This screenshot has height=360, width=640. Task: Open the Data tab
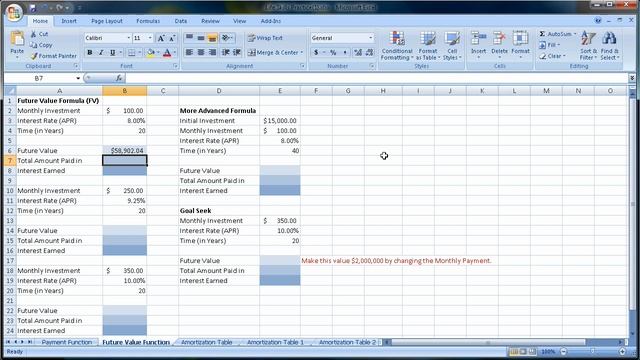(x=180, y=21)
